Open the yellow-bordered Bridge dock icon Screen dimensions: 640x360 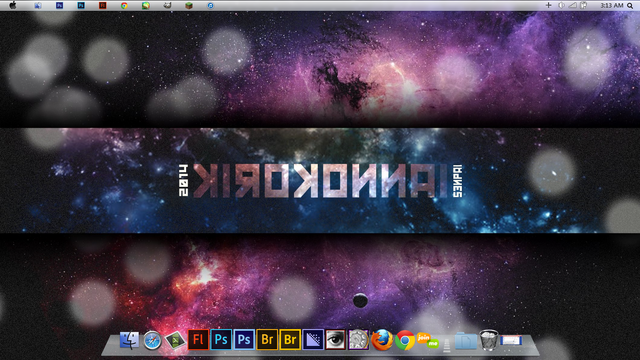290,340
